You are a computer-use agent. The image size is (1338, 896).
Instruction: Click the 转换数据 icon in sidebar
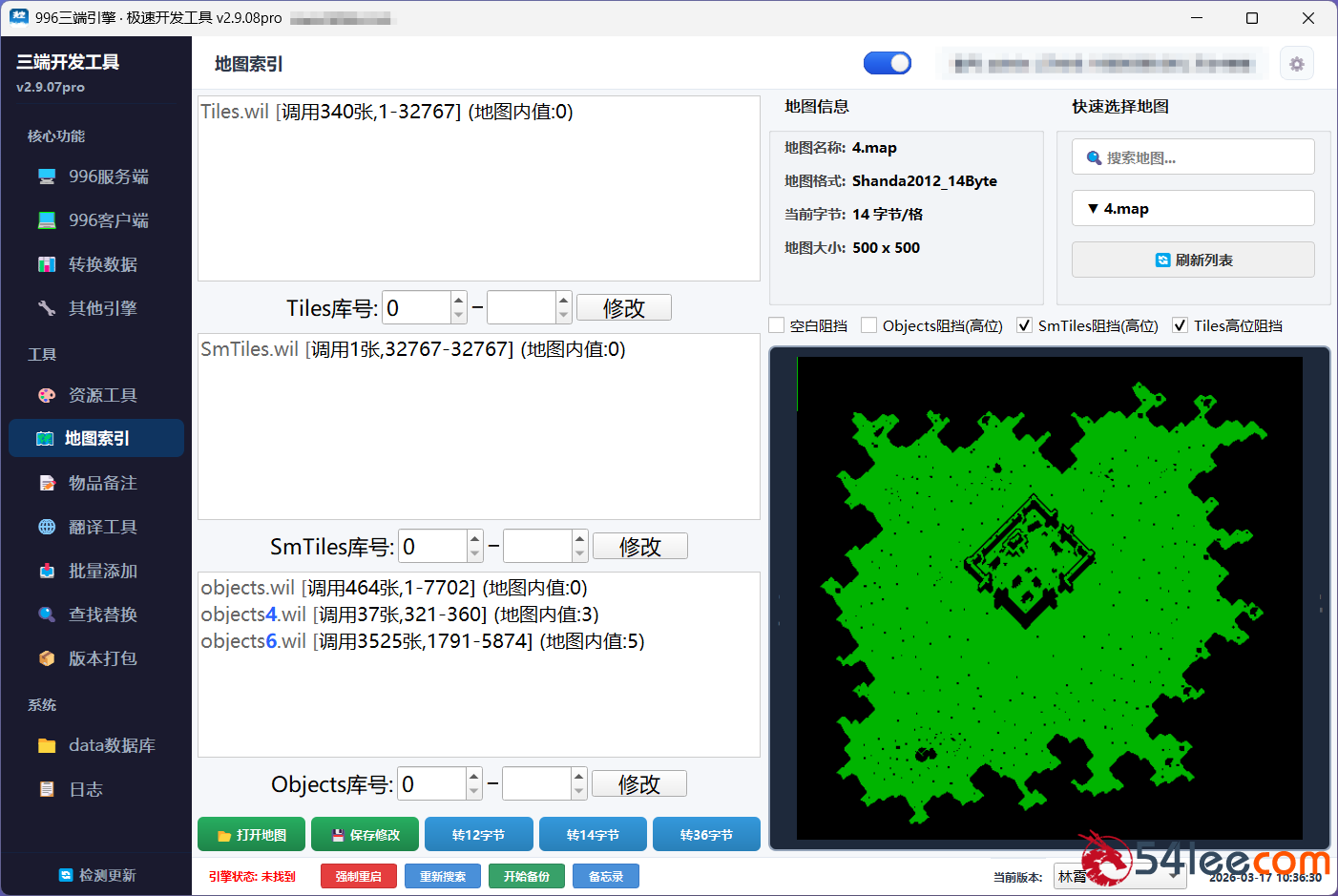pyautogui.click(x=47, y=264)
